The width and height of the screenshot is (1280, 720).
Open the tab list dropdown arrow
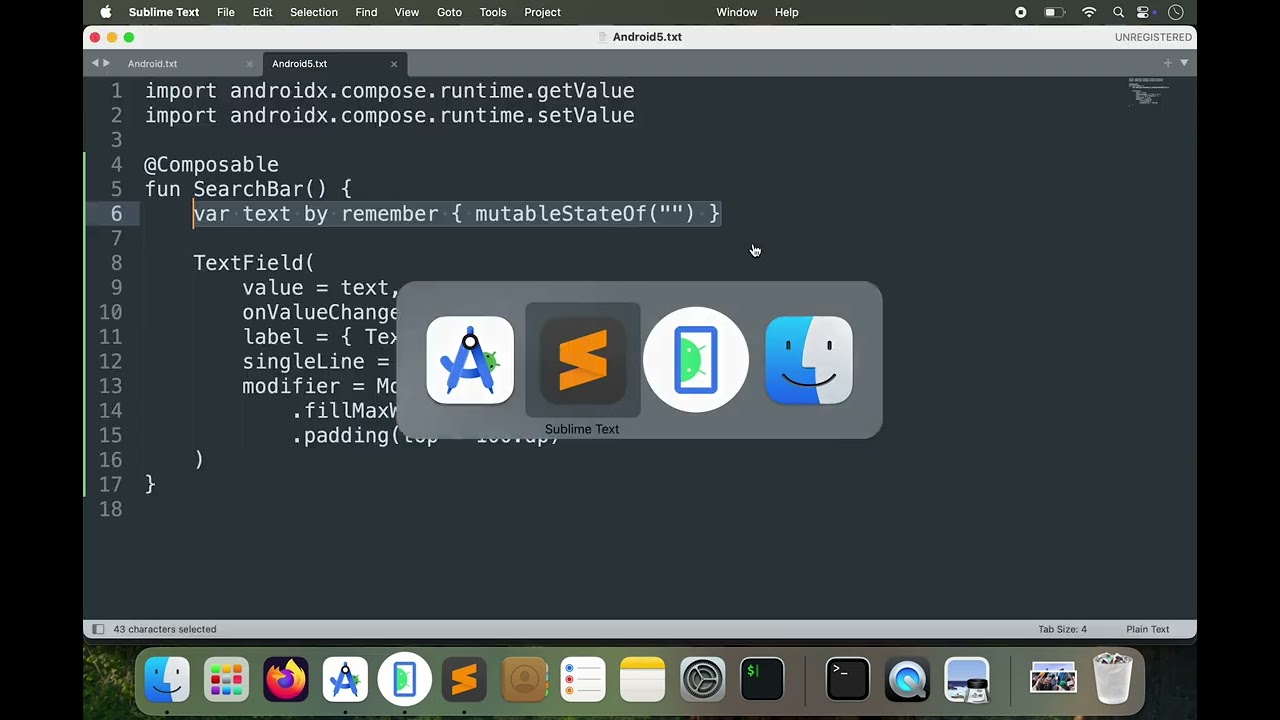(x=1184, y=63)
